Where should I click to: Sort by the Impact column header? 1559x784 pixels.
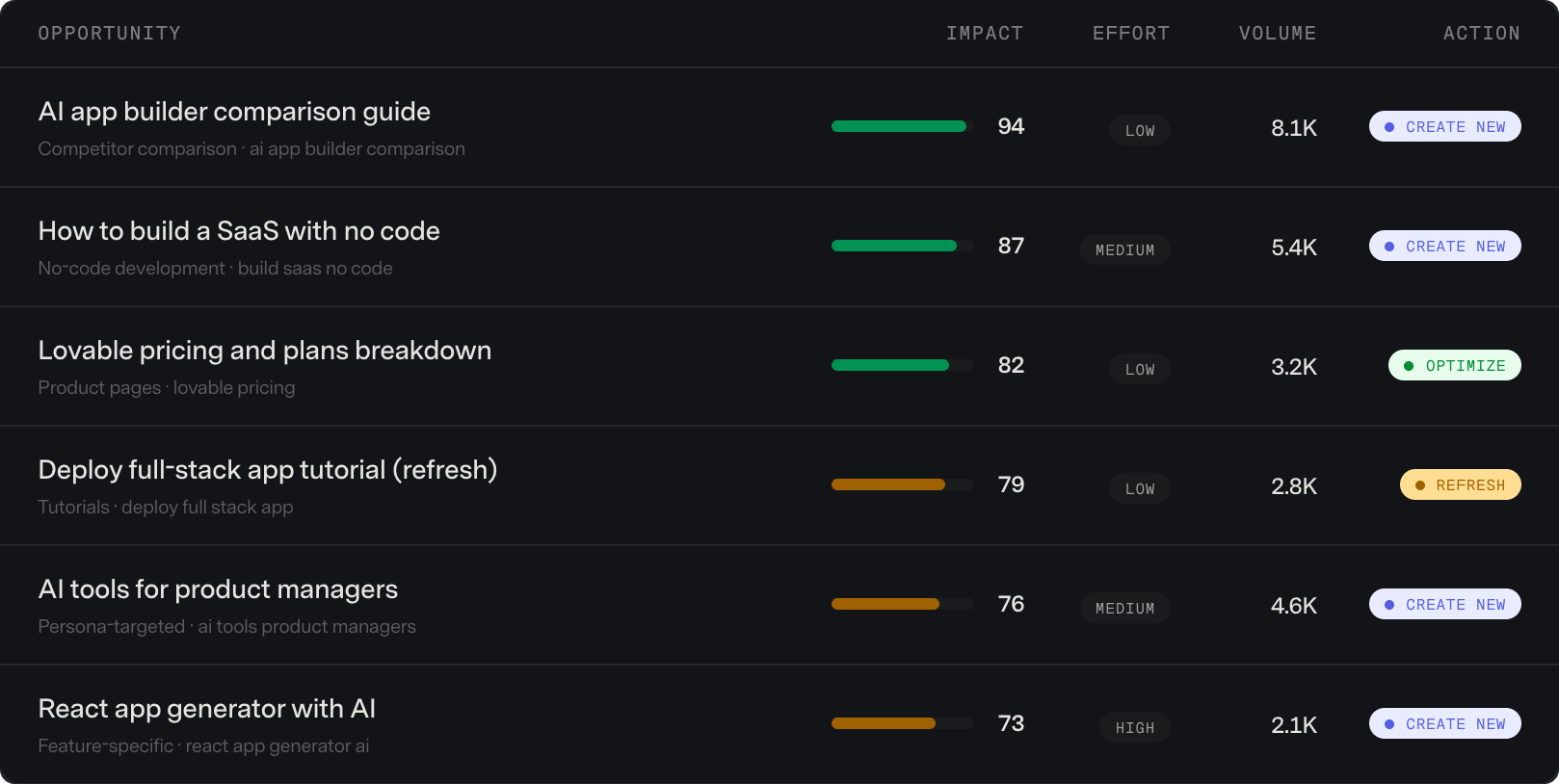click(x=984, y=34)
